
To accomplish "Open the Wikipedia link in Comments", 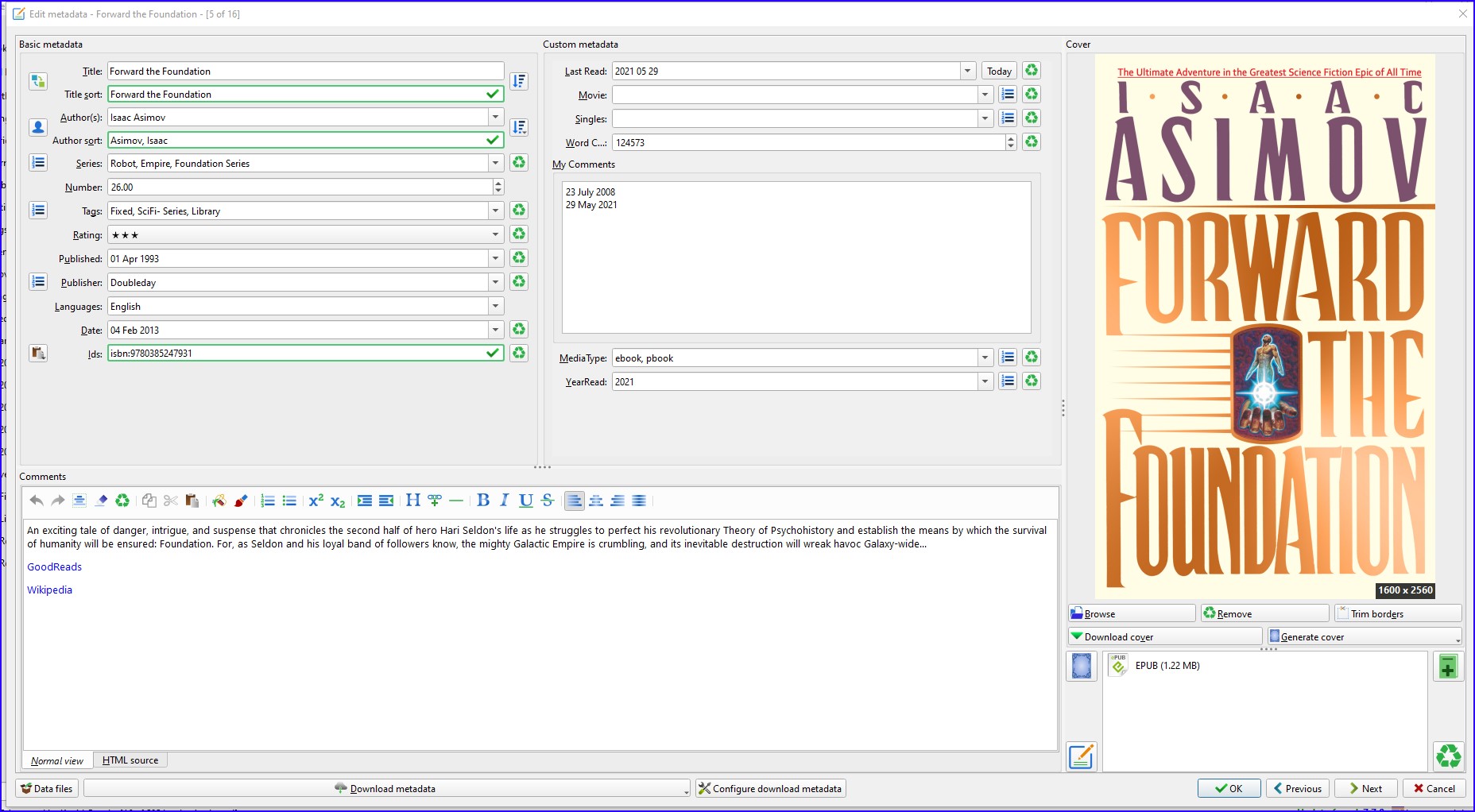I will 49,590.
